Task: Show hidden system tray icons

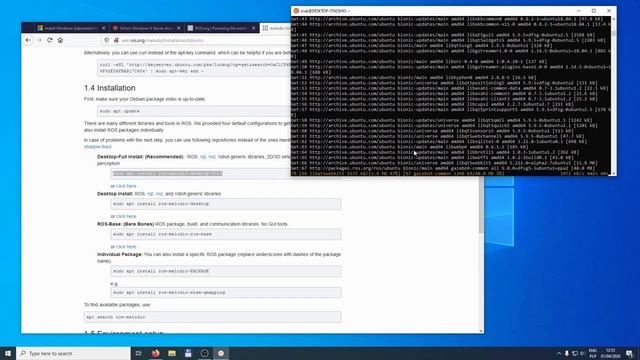Action: [558, 353]
